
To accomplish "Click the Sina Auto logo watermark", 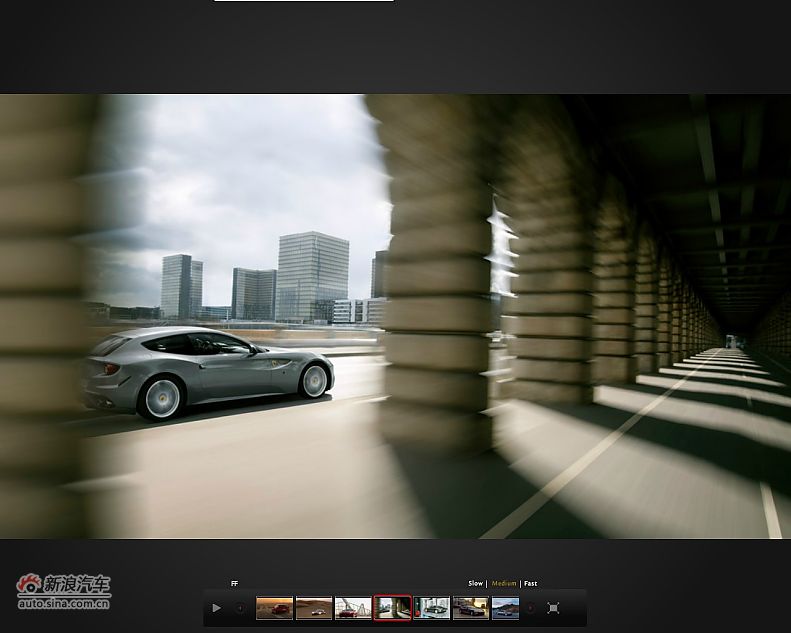I will tap(64, 585).
